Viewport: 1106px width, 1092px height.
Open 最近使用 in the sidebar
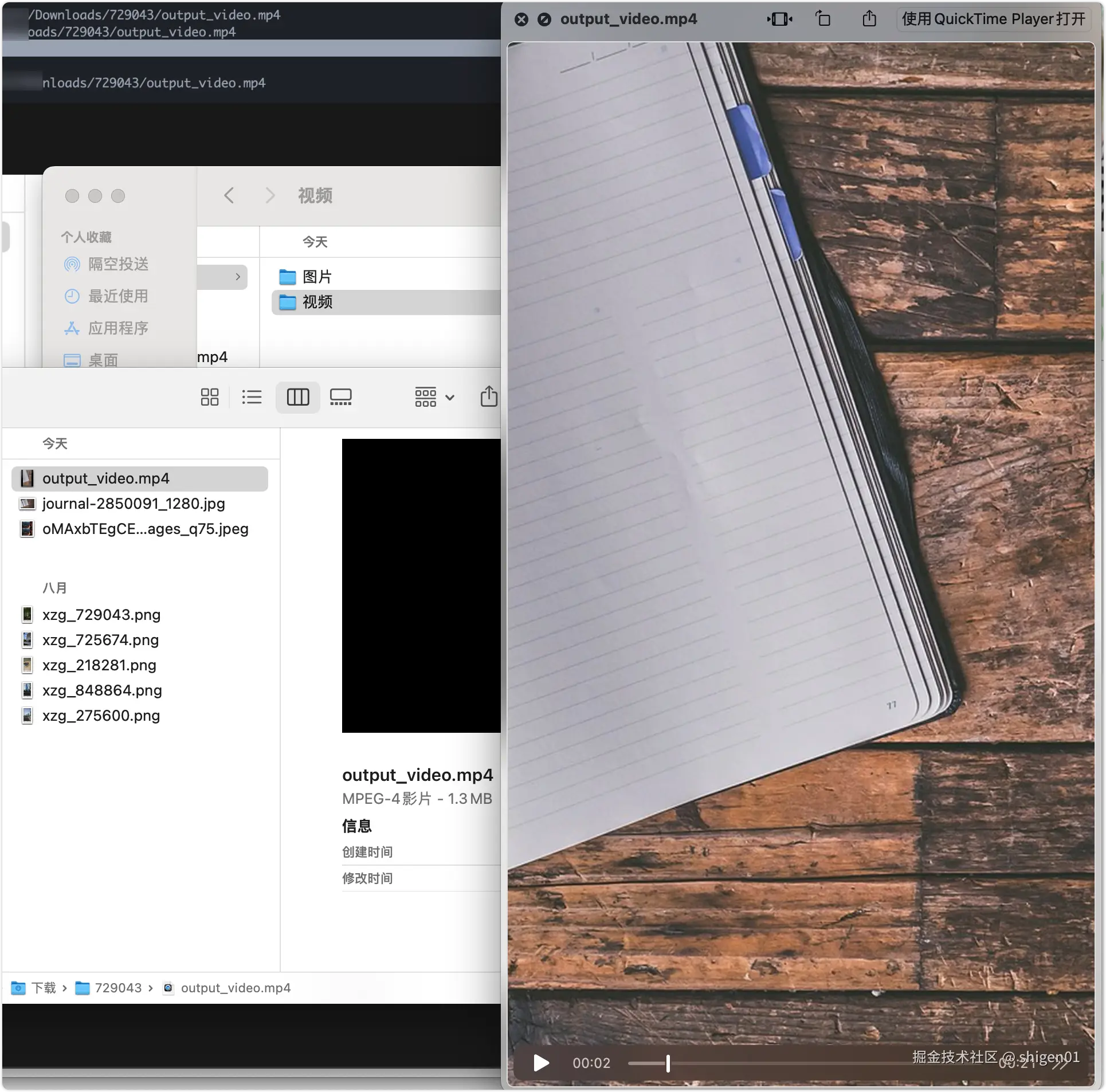coord(117,296)
